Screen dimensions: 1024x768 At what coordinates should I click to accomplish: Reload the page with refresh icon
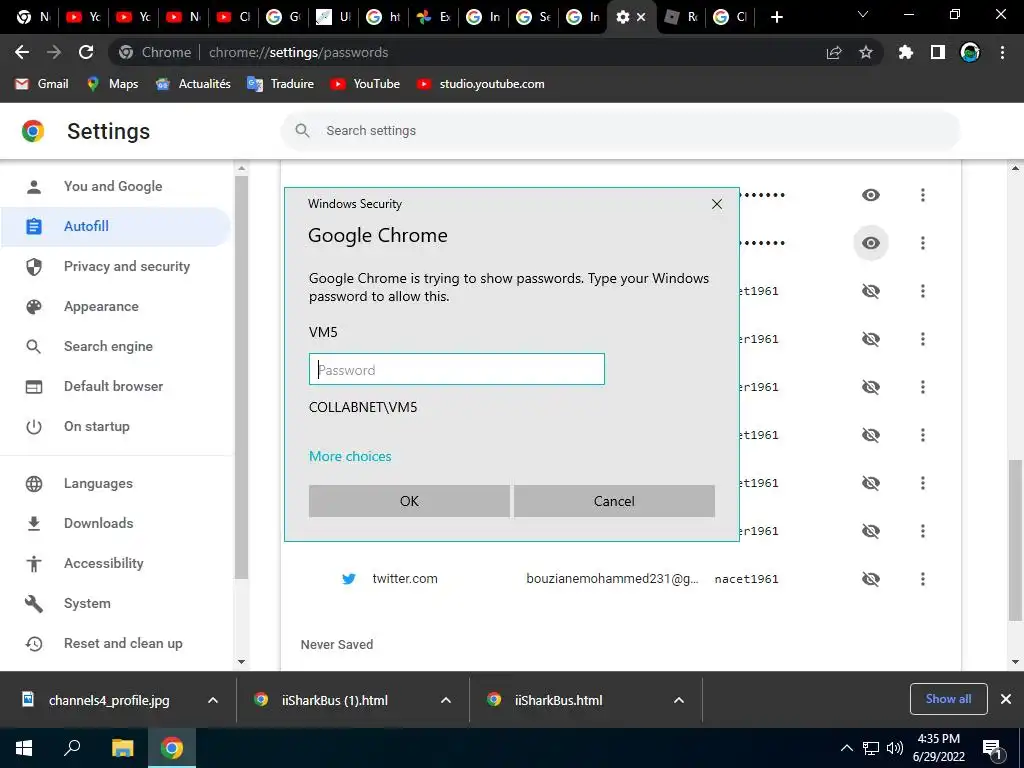pyautogui.click(x=86, y=52)
